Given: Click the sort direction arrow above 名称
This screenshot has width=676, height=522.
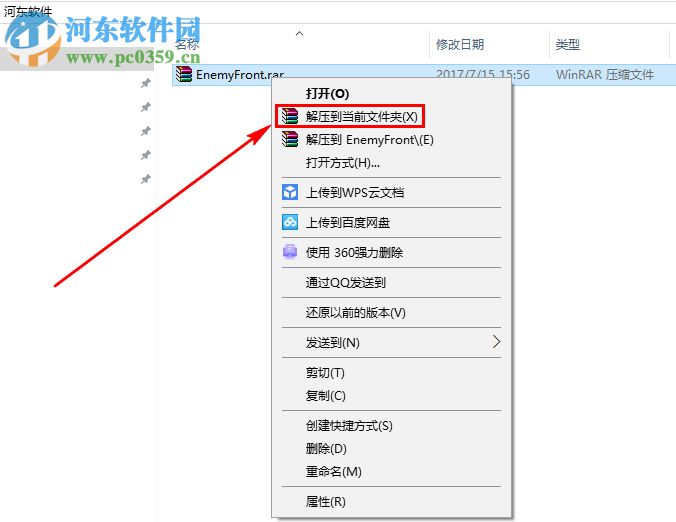Looking at the screenshot, I should click(300, 34).
